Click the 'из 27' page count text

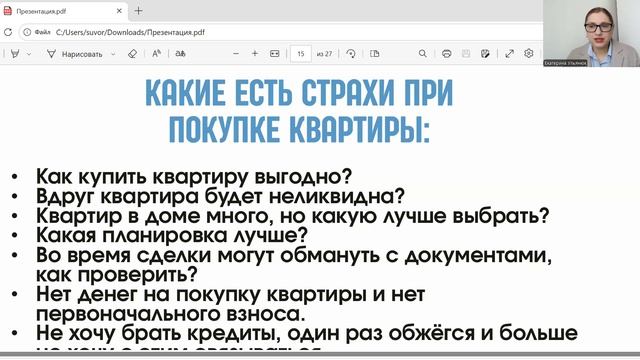(x=324, y=54)
